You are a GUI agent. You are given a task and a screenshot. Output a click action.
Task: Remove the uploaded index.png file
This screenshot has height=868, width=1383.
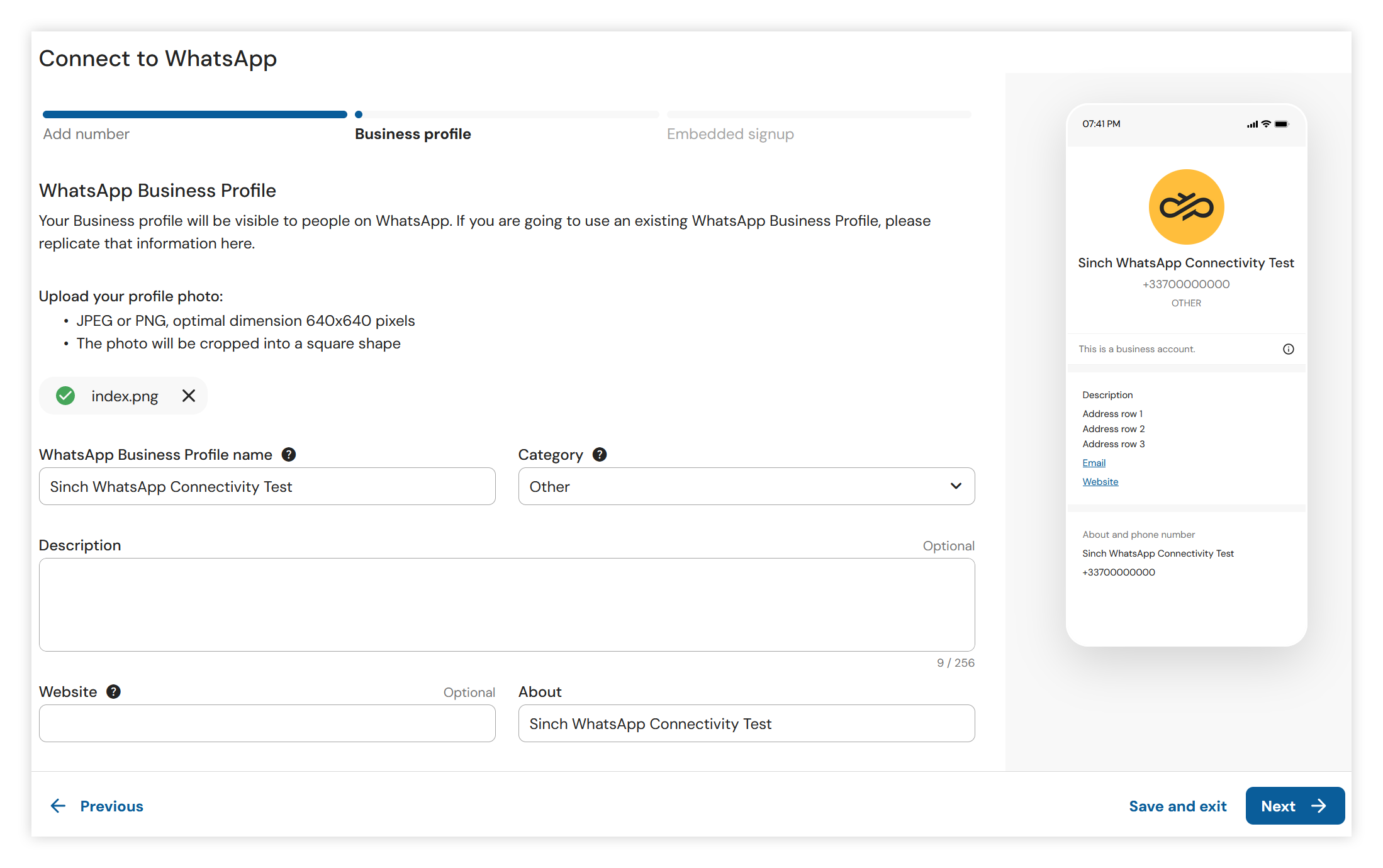(x=188, y=396)
